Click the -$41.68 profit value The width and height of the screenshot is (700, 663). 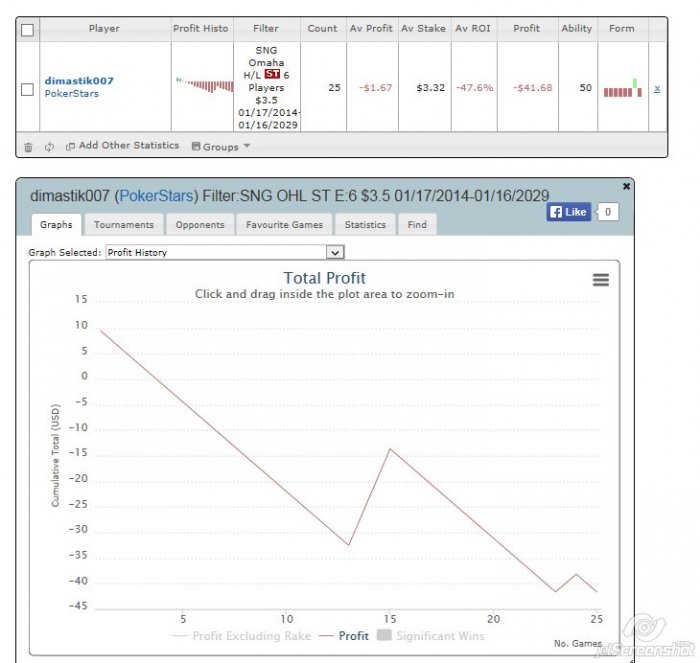click(532, 88)
